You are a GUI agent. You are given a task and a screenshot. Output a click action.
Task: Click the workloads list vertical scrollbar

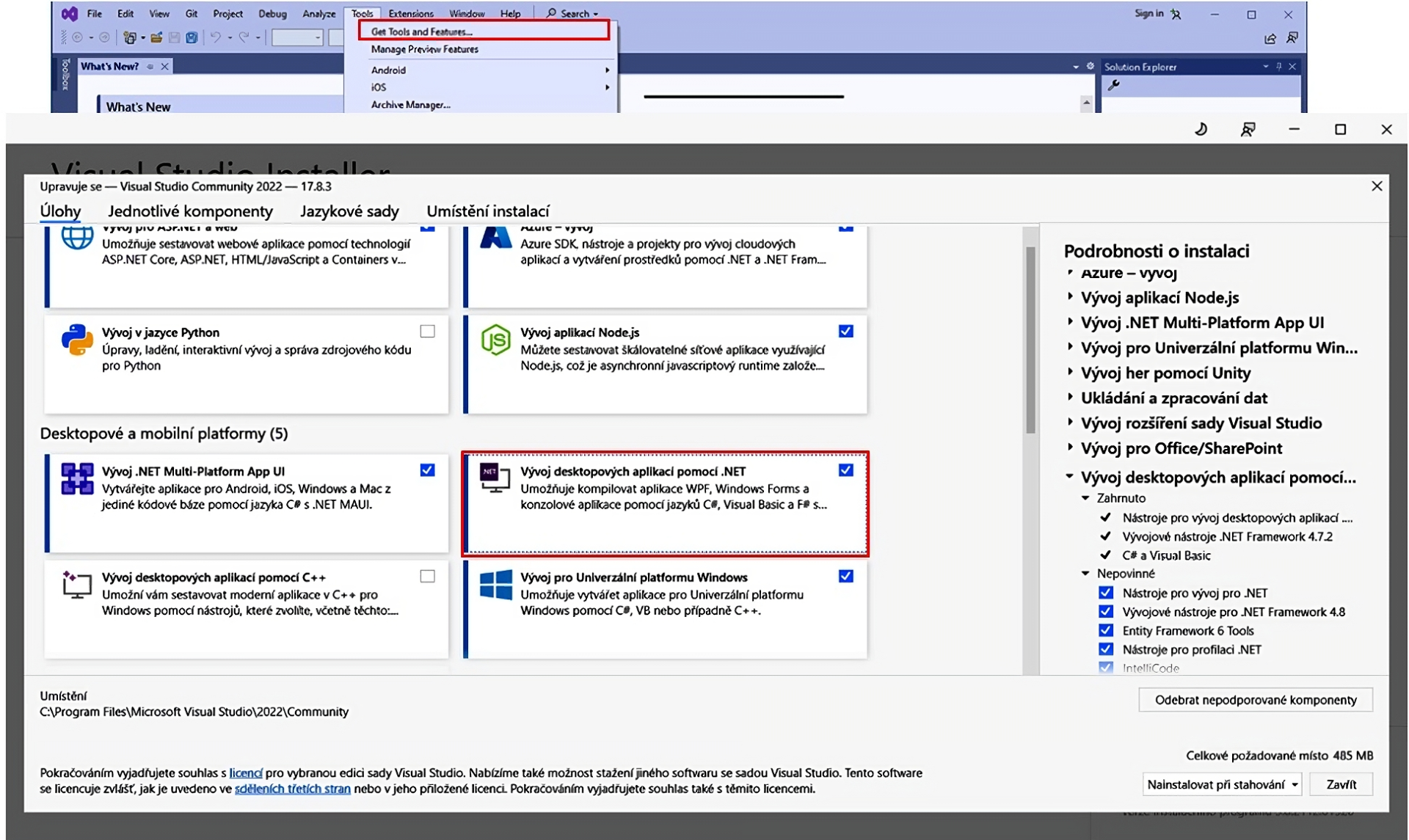click(x=1030, y=340)
